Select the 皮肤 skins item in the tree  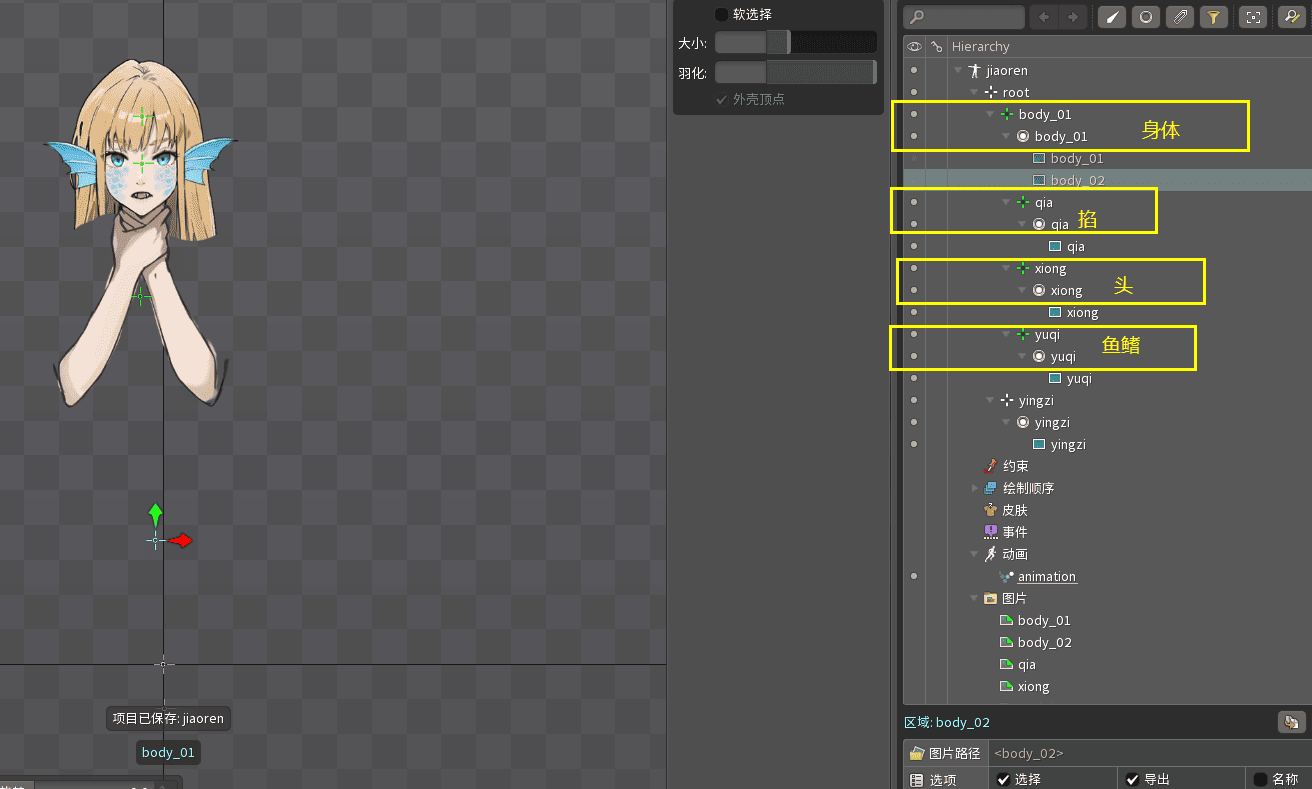tap(1014, 510)
